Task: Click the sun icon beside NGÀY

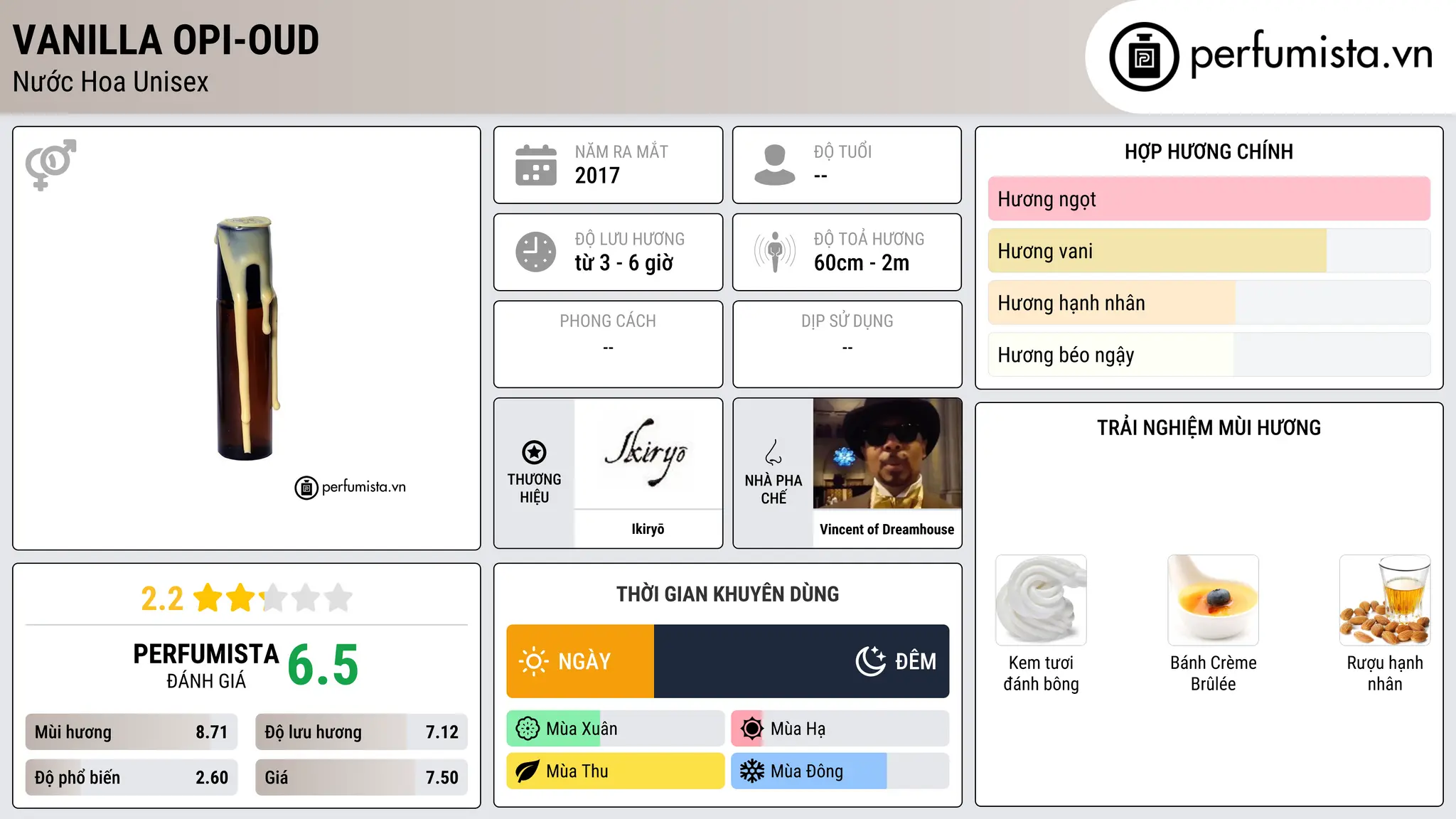Action: coord(534,661)
